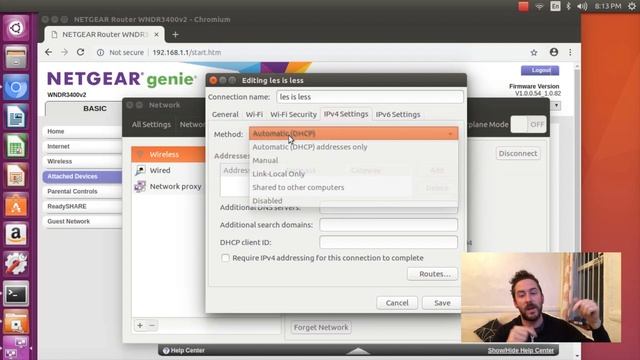Click Logout button on router page
640x360 pixels.
pos(540,70)
